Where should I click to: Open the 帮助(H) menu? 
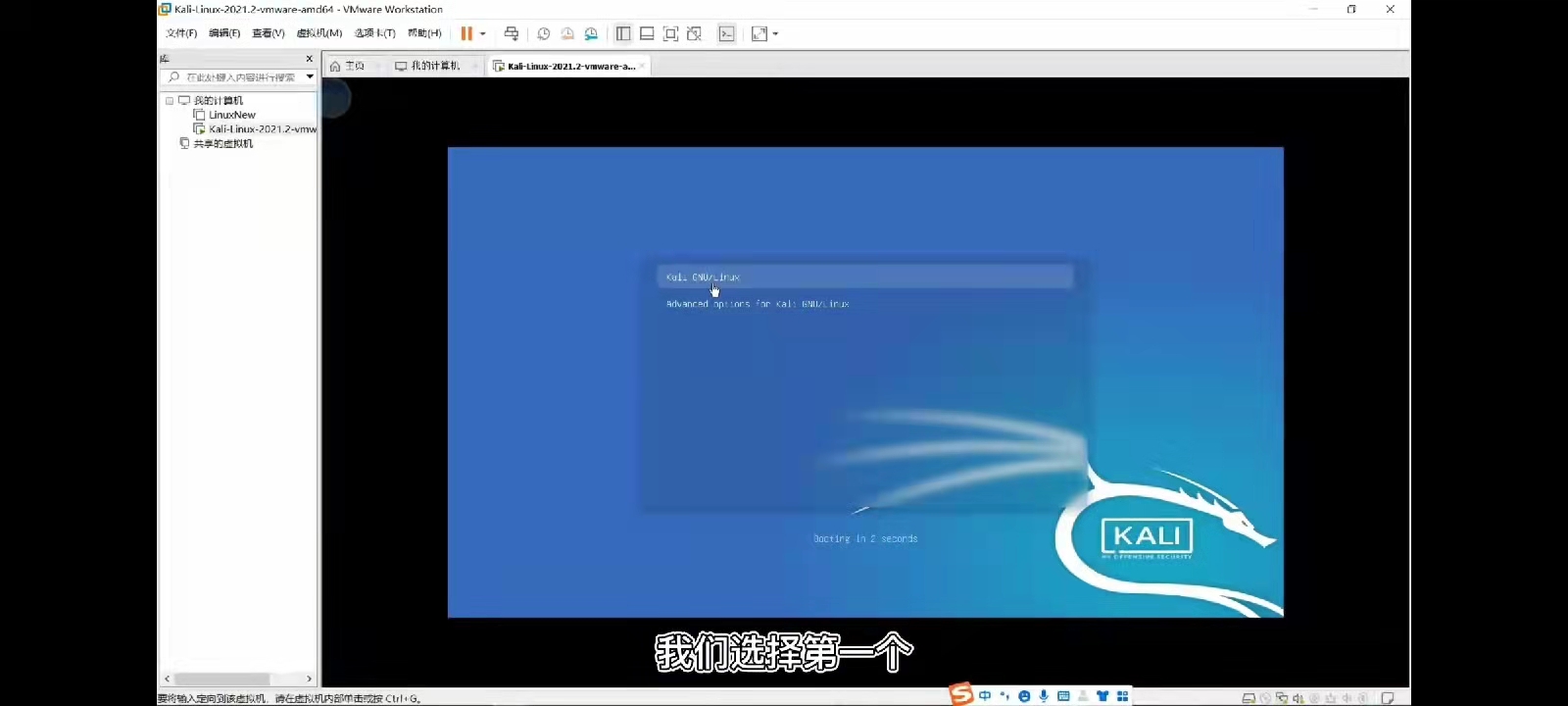point(424,33)
